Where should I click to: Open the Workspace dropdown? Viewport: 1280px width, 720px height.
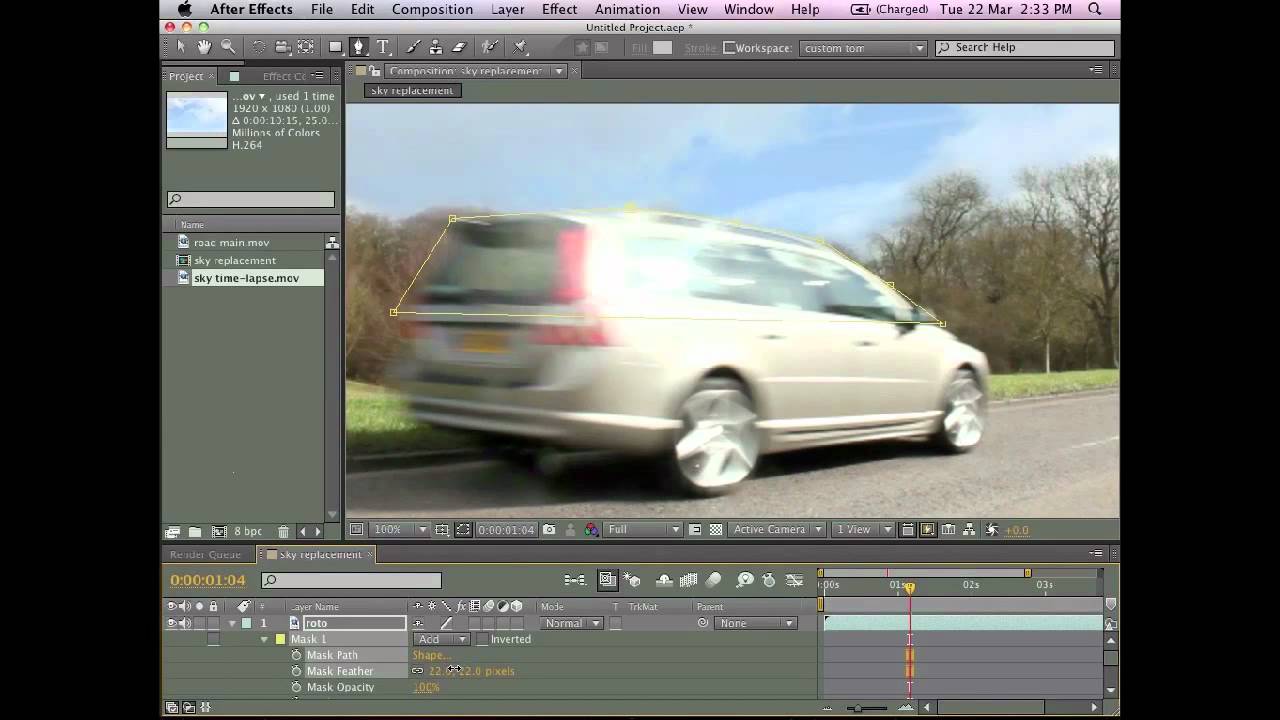point(863,48)
